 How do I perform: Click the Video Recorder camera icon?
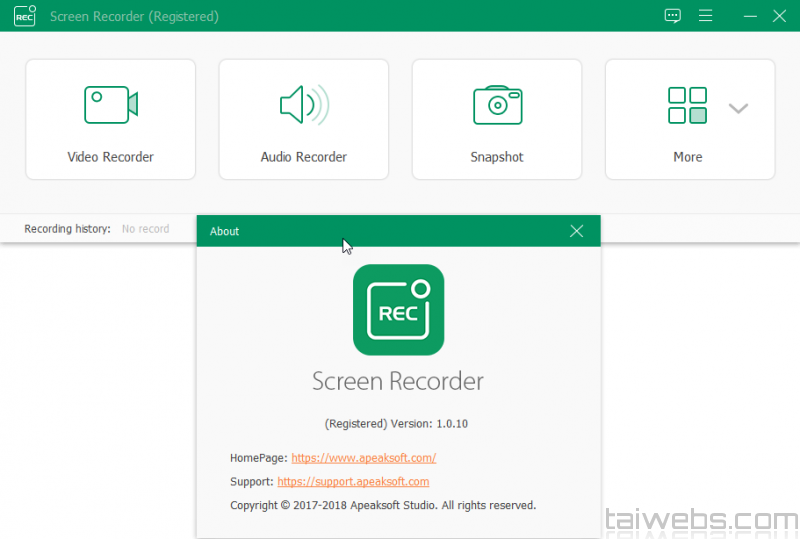pos(110,104)
